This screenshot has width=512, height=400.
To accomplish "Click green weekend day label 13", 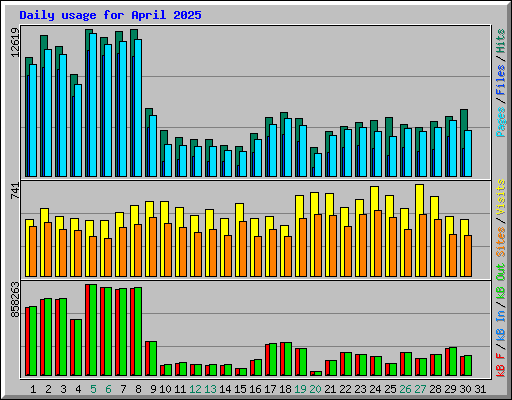I will pos(210,389).
